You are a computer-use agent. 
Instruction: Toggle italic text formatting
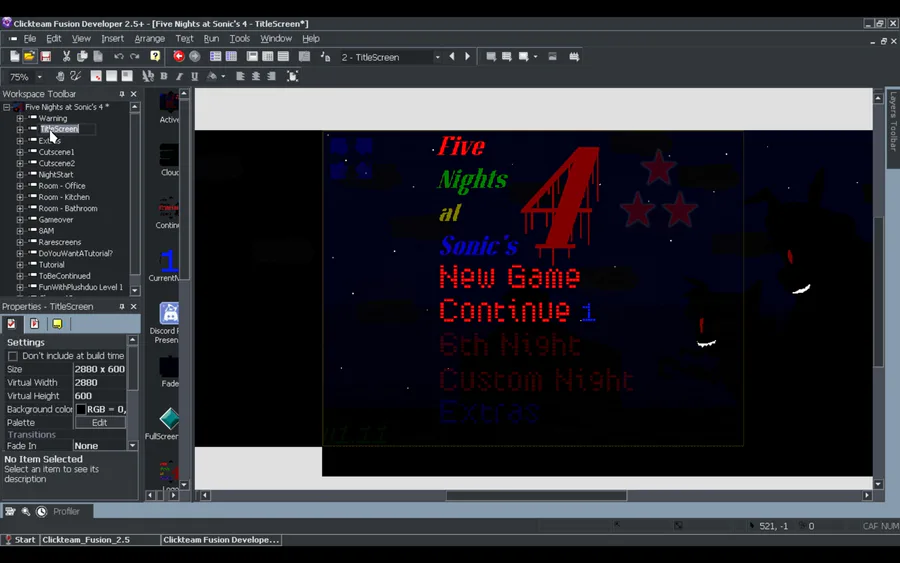179,76
